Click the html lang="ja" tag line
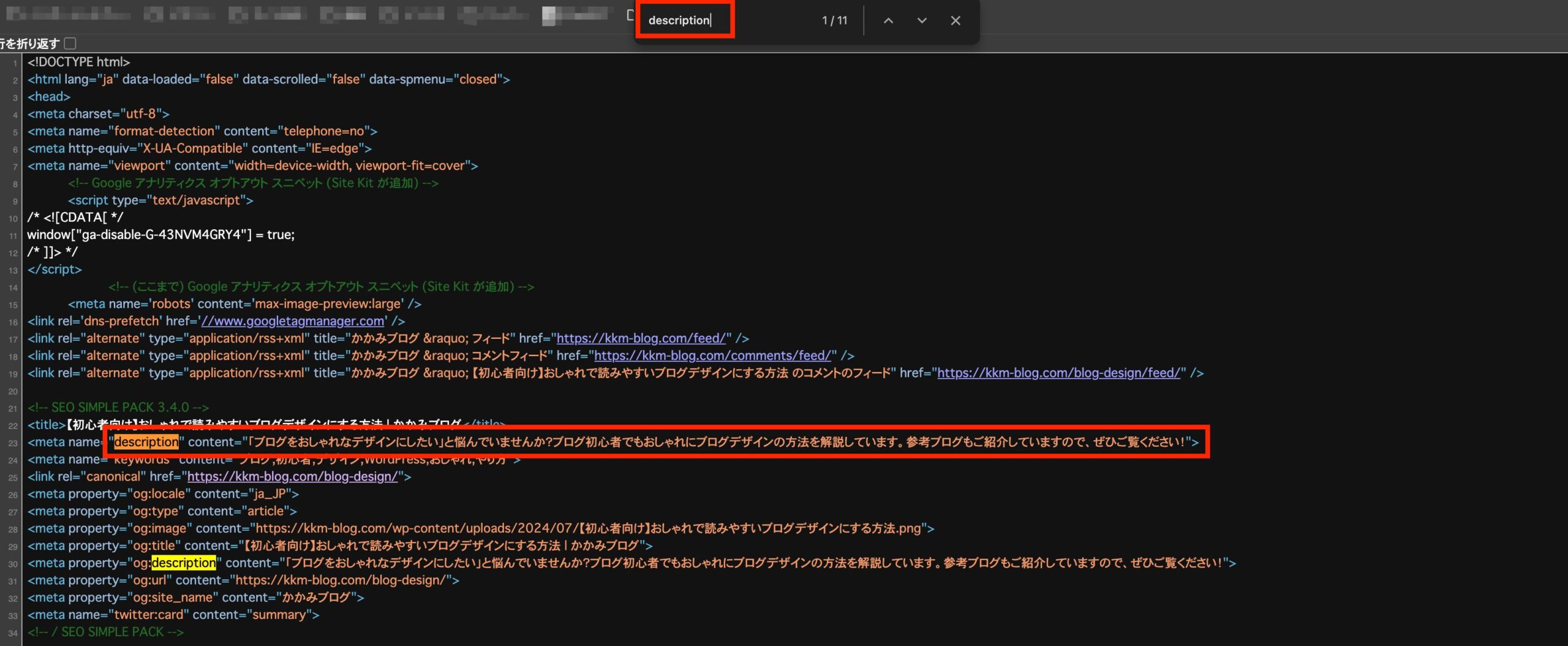This screenshot has width=1568, height=646. (x=268, y=79)
